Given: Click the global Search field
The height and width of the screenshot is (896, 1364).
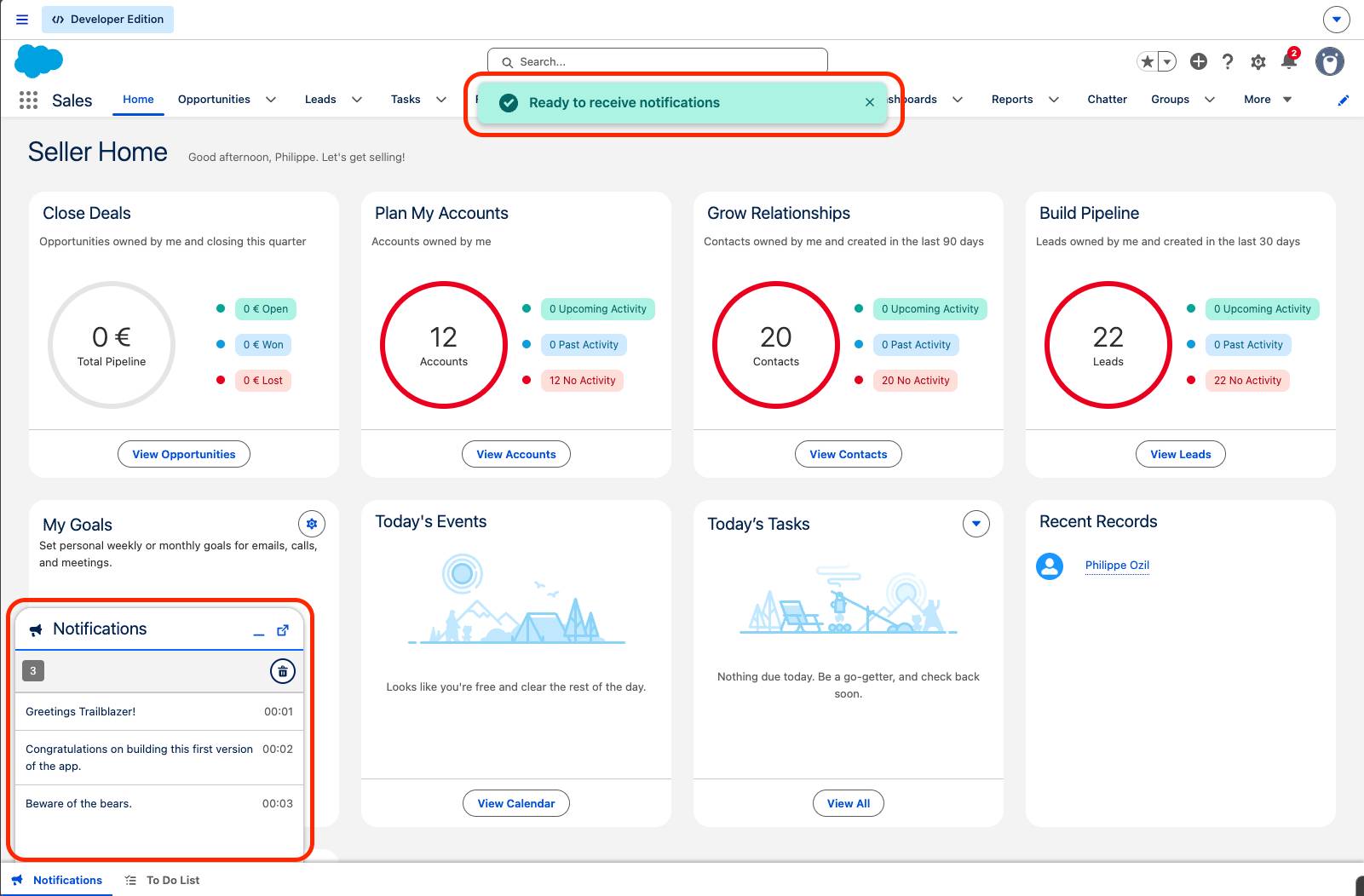Looking at the screenshot, I should [658, 61].
